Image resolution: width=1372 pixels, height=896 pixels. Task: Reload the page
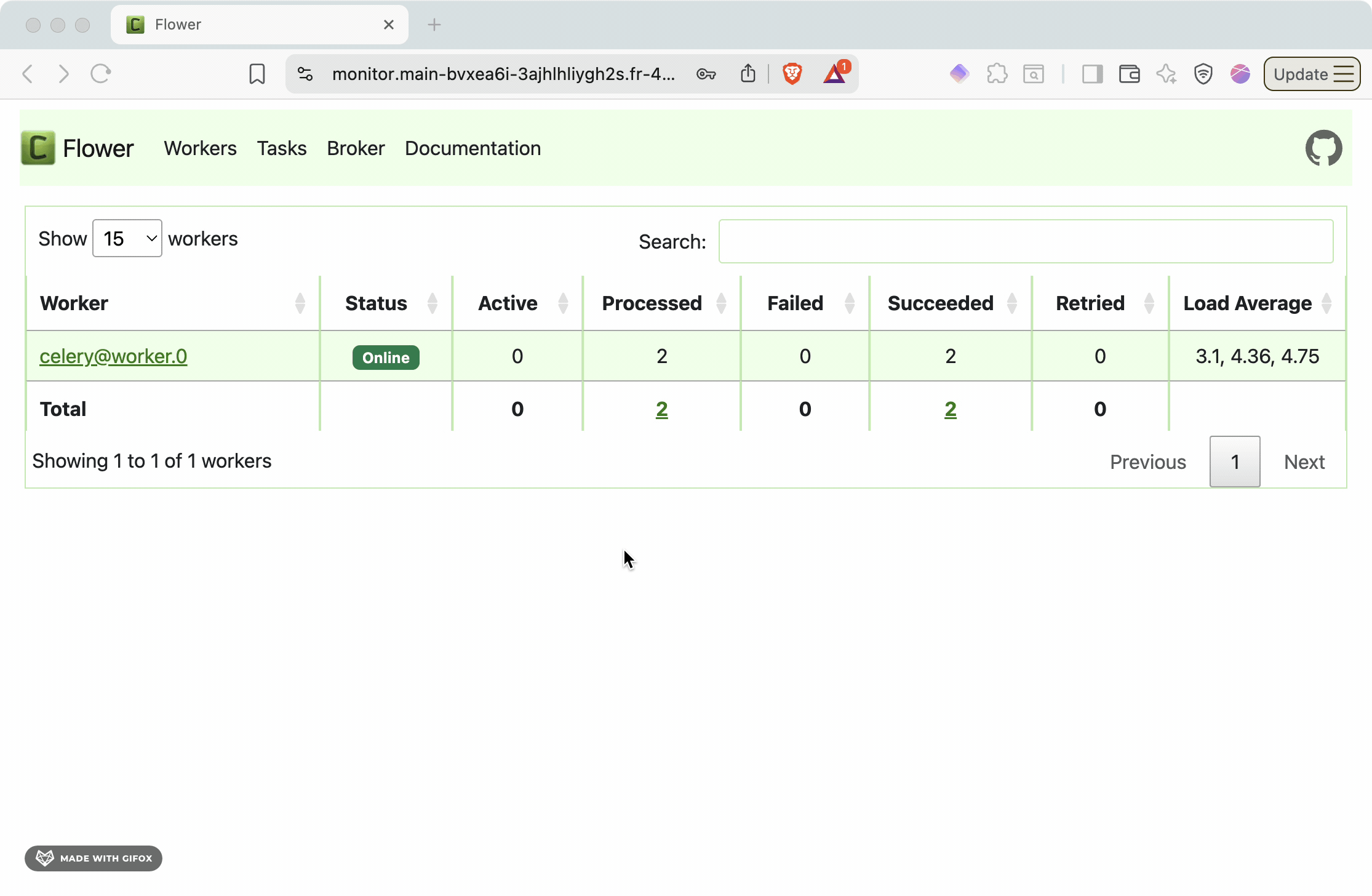101,74
